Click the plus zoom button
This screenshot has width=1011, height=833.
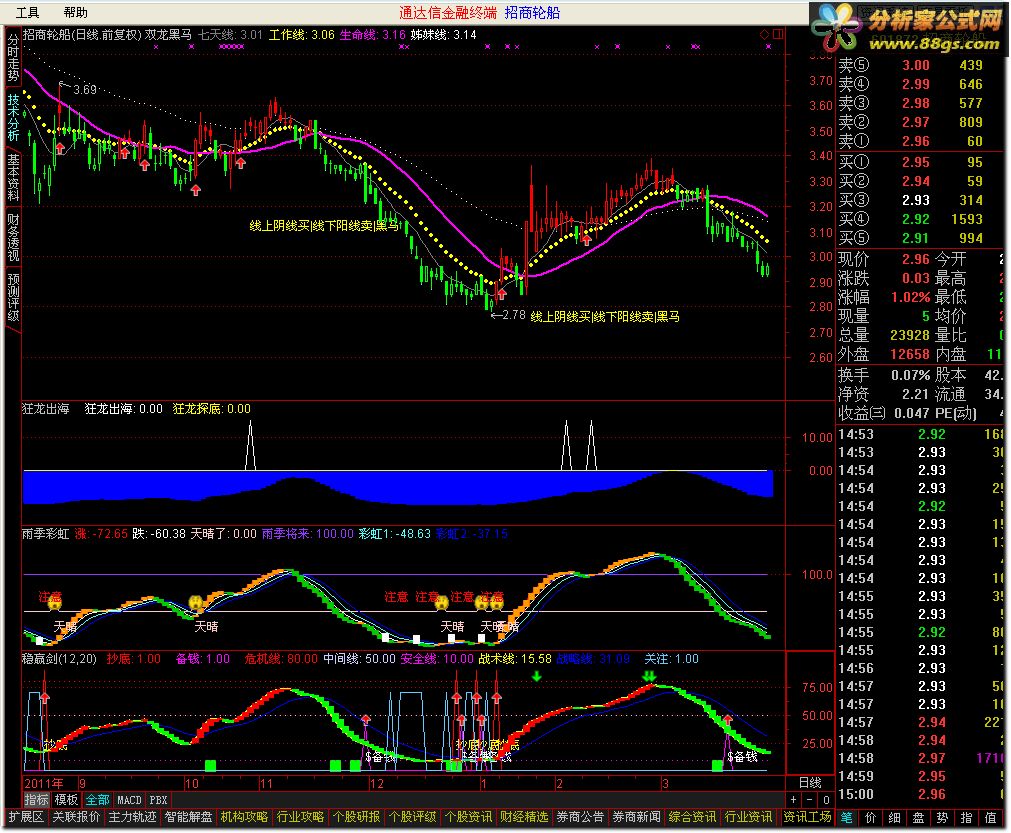tap(794, 800)
